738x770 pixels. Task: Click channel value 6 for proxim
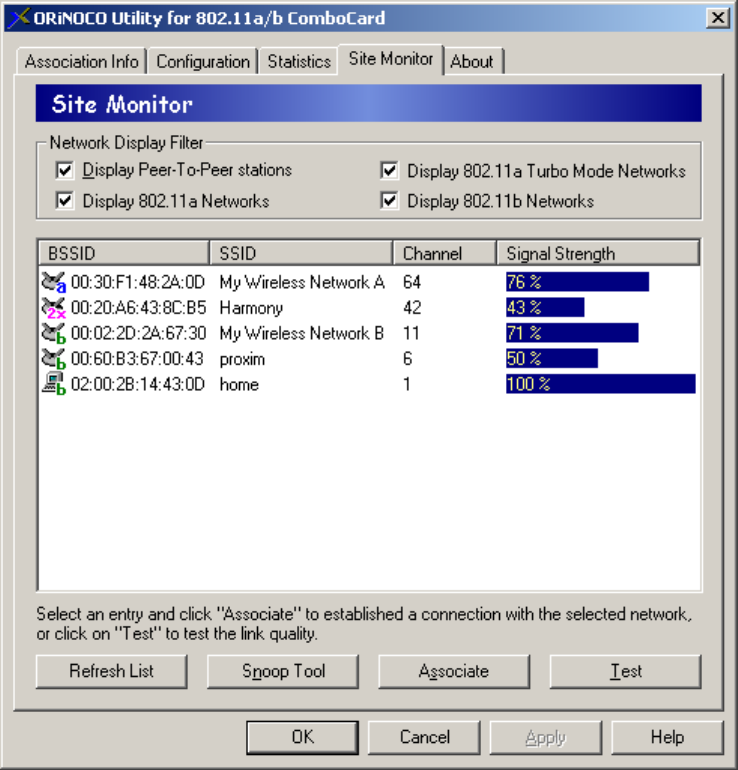408,359
